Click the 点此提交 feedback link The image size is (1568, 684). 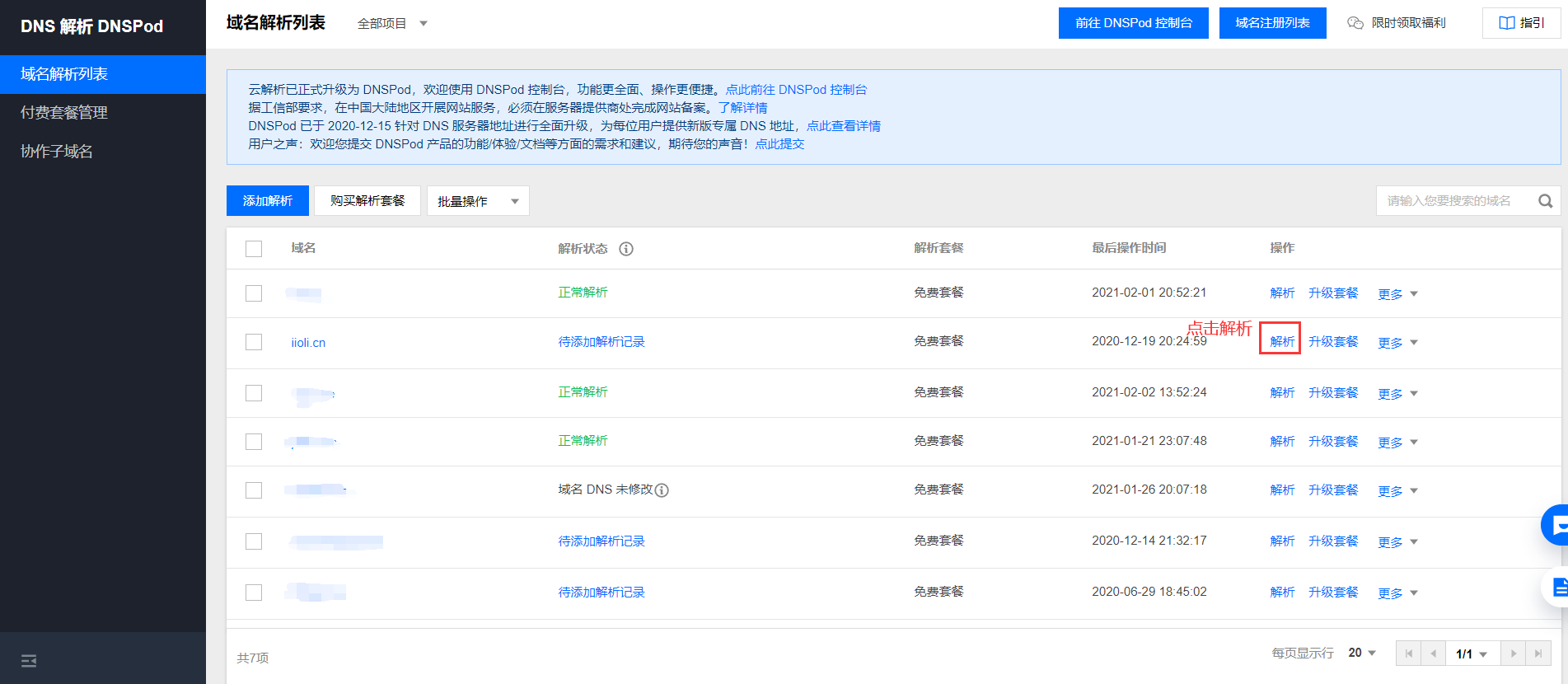[779, 144]
